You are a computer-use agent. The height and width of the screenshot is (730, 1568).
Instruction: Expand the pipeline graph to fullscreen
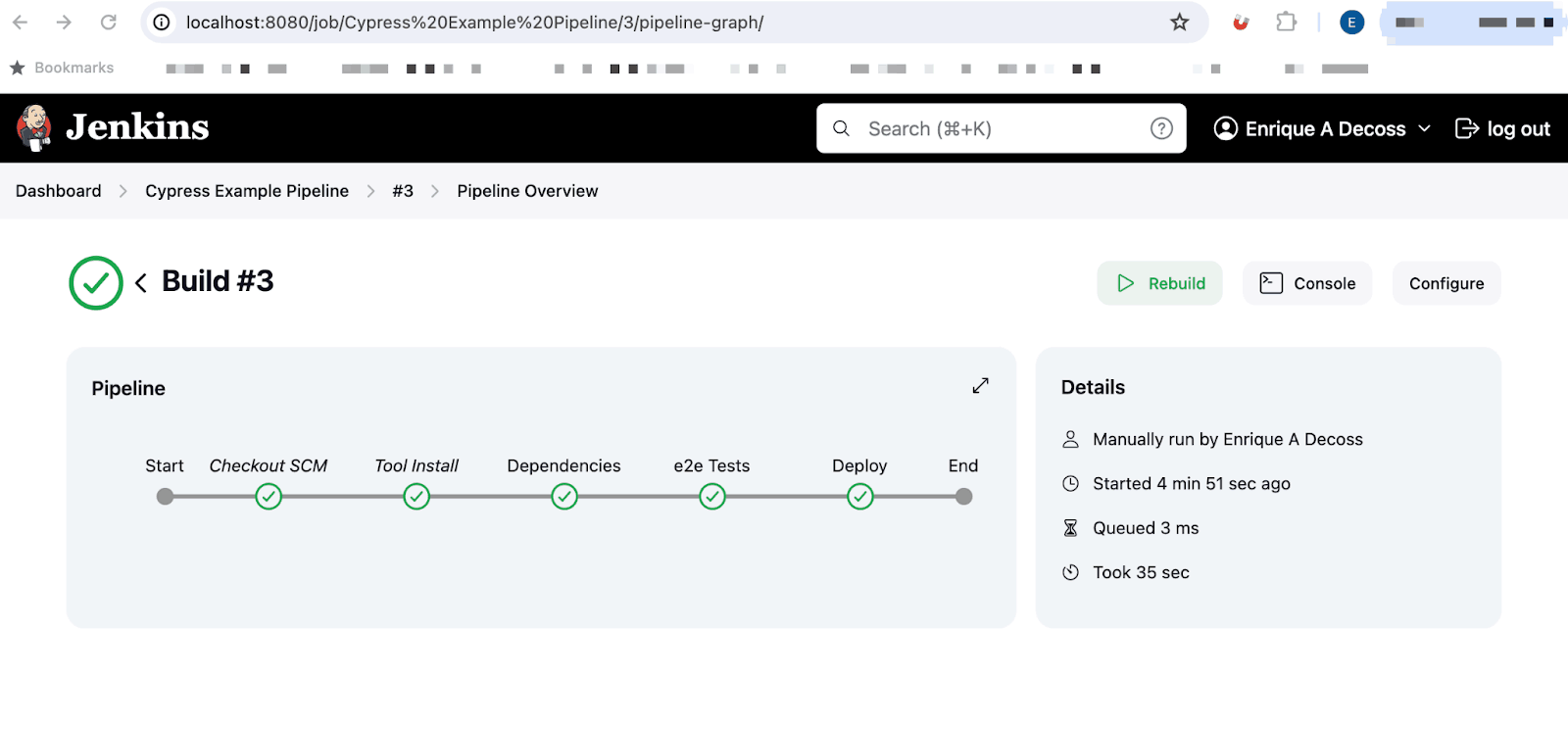click(x=980, y=386)
